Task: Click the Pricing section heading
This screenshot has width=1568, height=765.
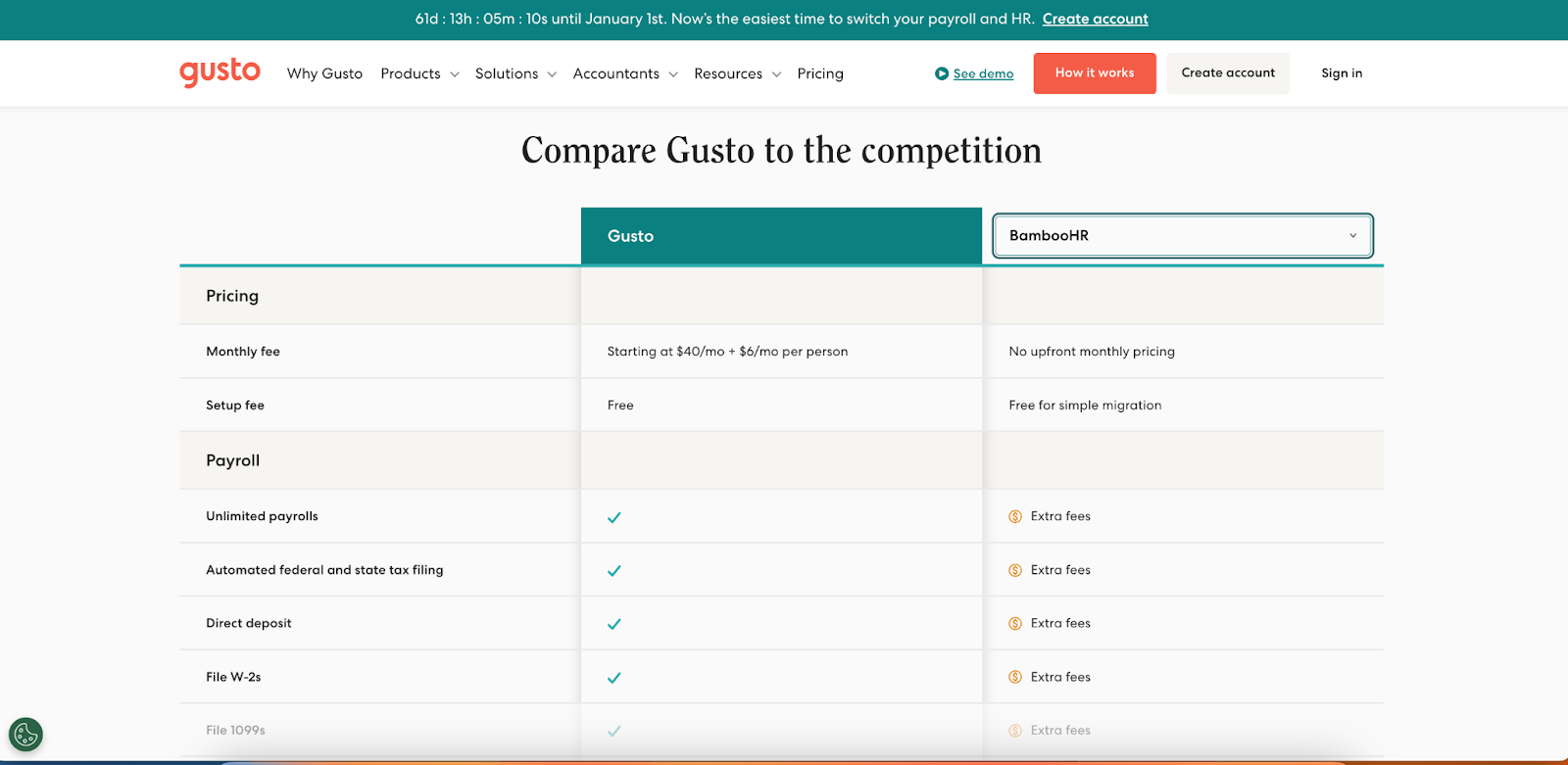Action: 232,296
